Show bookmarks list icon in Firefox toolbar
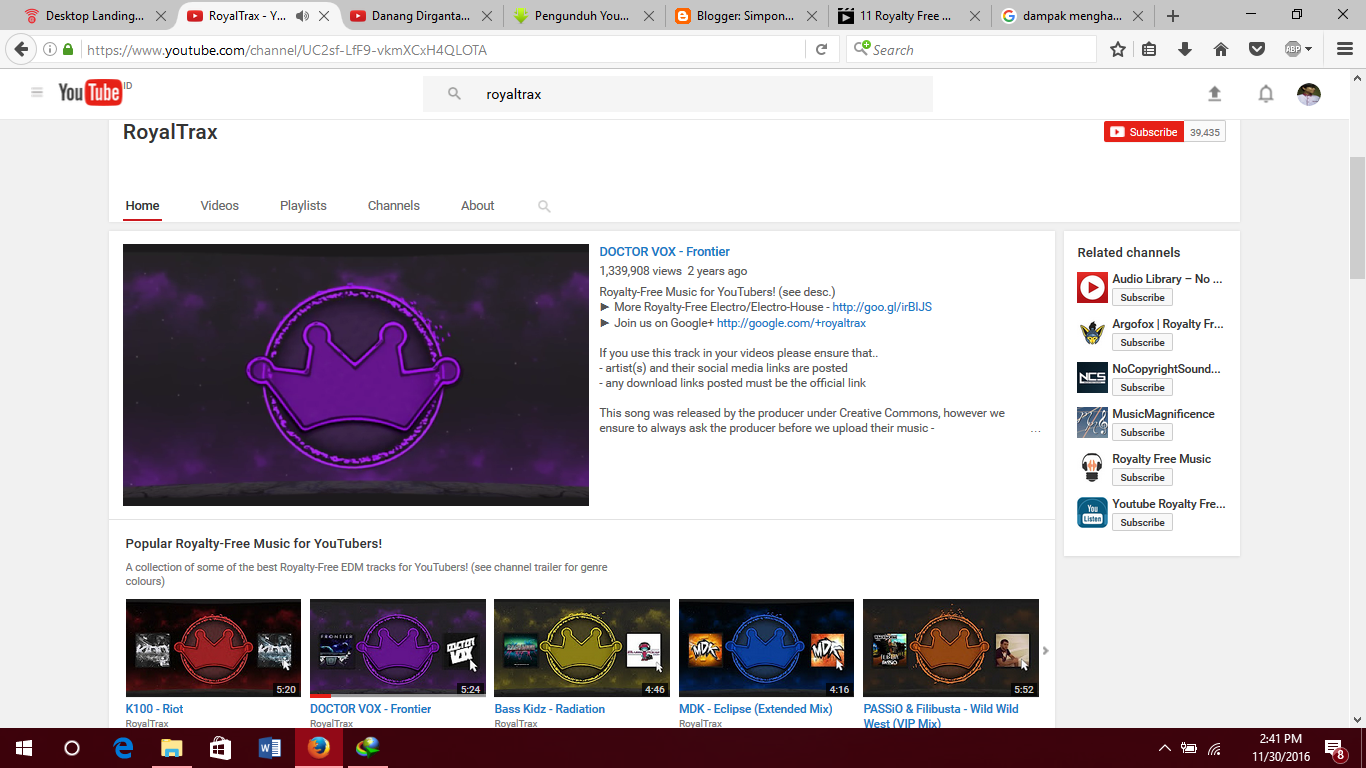 coord(1149,49)
